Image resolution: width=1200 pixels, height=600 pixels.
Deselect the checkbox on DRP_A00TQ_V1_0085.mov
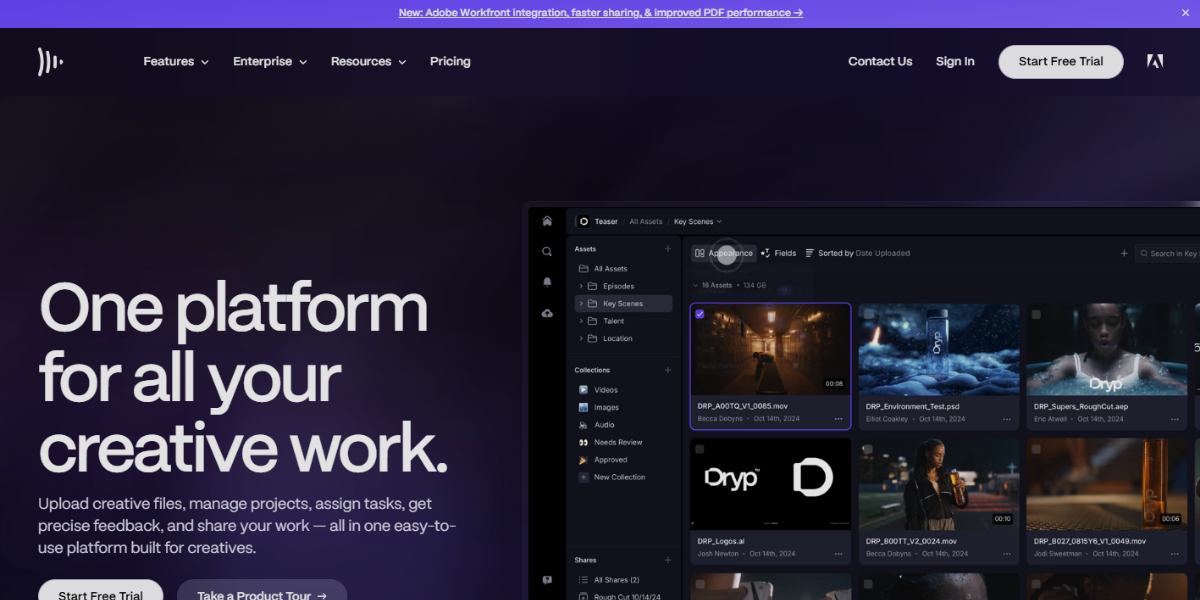pyautogui.click(x=700, y=313)
